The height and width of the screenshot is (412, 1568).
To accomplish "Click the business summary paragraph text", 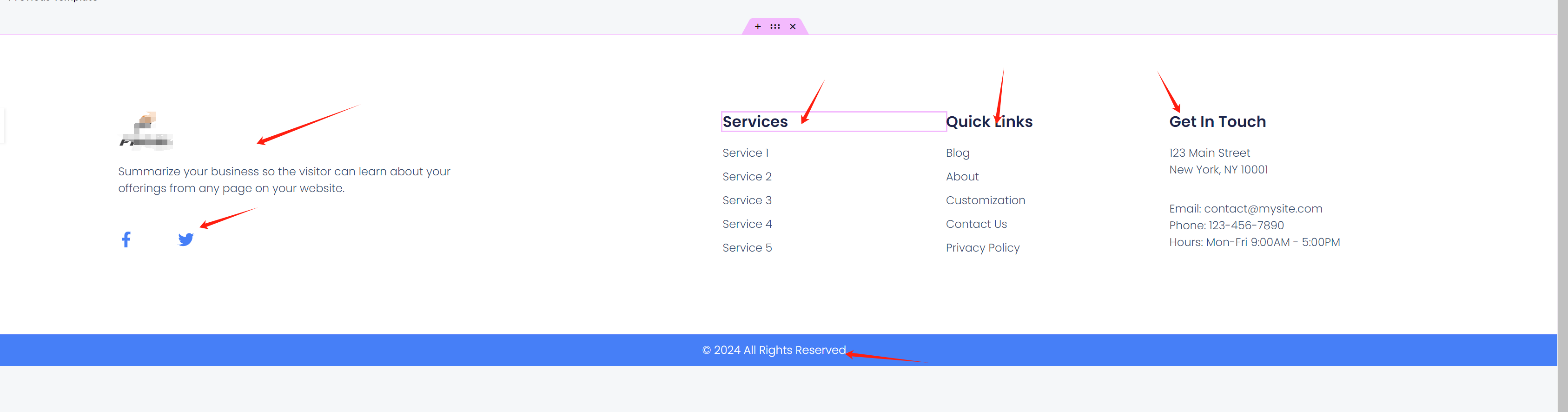I will (x=284, y=179).
